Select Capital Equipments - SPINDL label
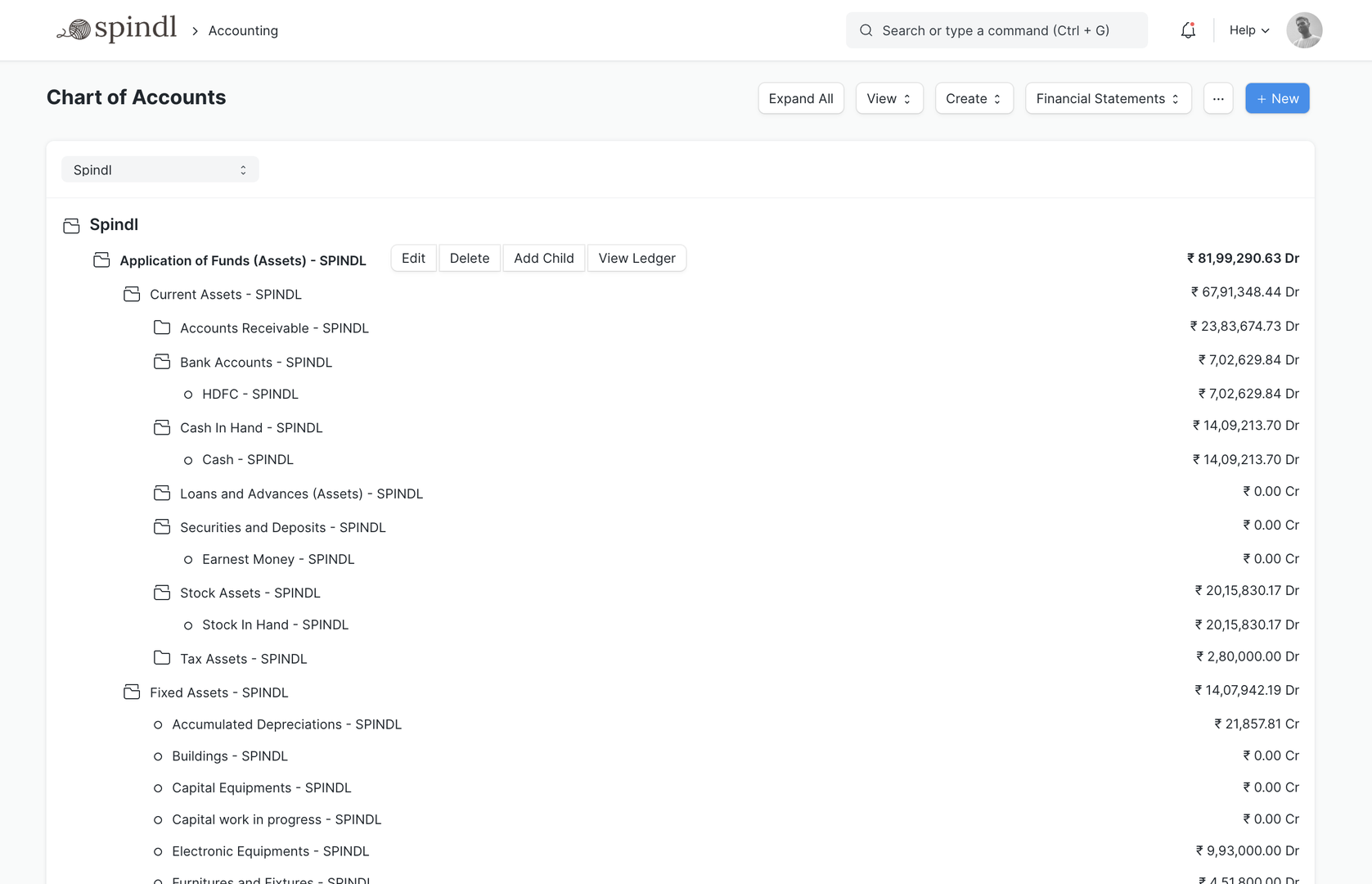 [262, 788]
